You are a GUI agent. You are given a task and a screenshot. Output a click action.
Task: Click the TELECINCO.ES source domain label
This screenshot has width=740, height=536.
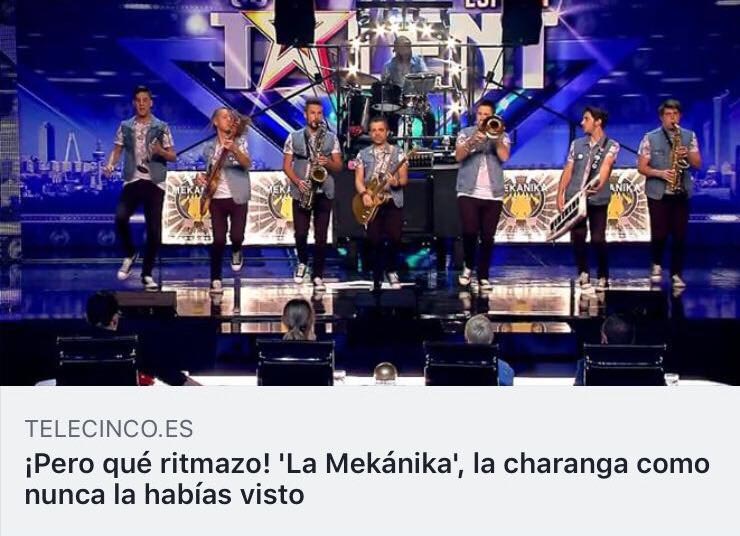click(x=109, y=429)
